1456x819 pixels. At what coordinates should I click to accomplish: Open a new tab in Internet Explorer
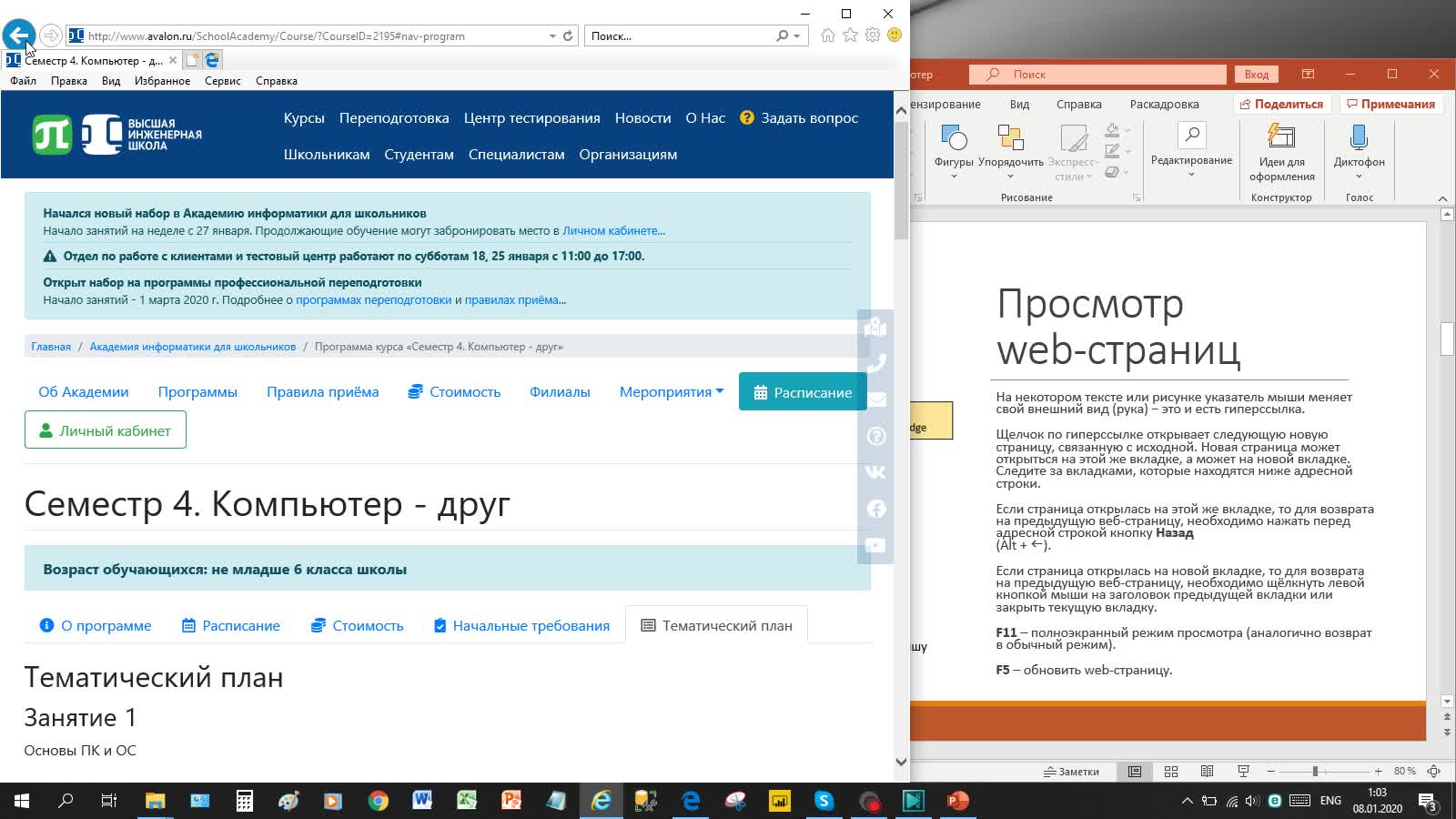pyautogui.click(x=192, y=60)
